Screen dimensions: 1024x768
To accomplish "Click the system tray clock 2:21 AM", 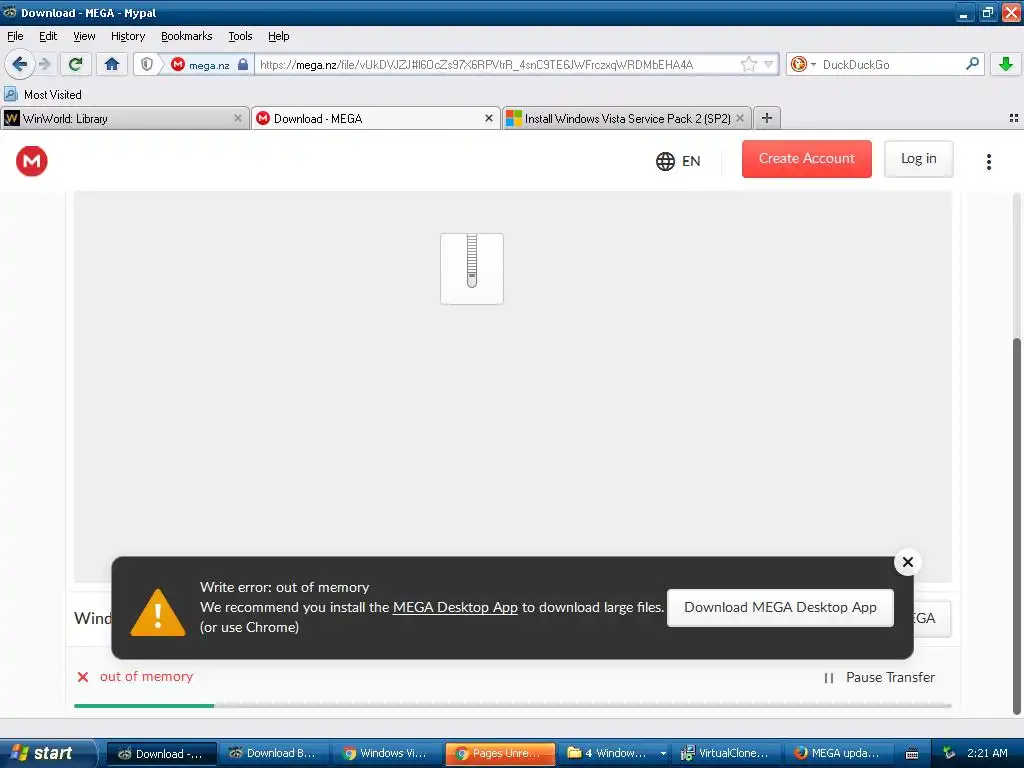I will click(x=987, y=753).
